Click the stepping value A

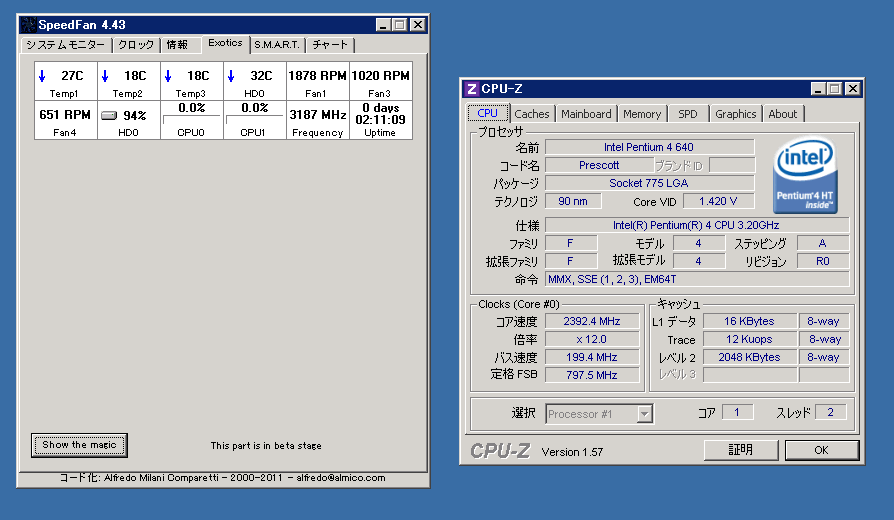click(x=823, y=243)
